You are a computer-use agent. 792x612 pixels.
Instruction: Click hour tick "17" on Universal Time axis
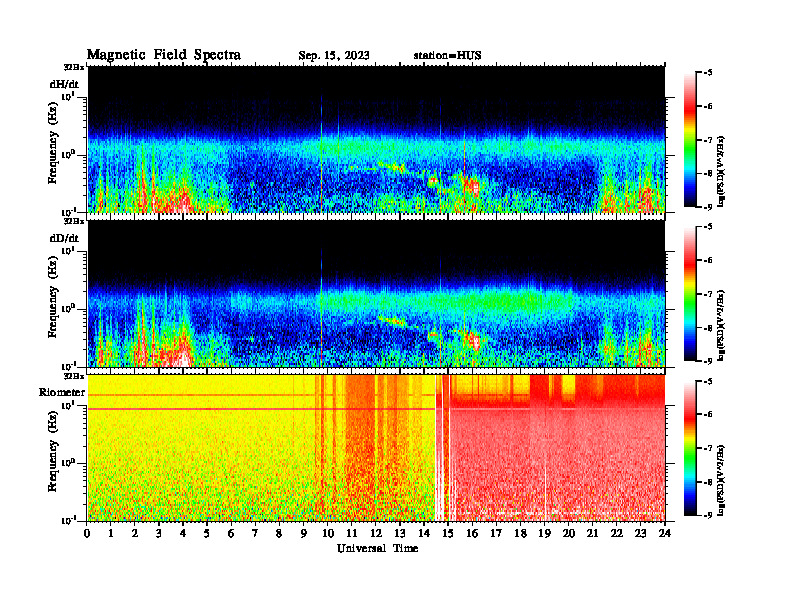496,533
